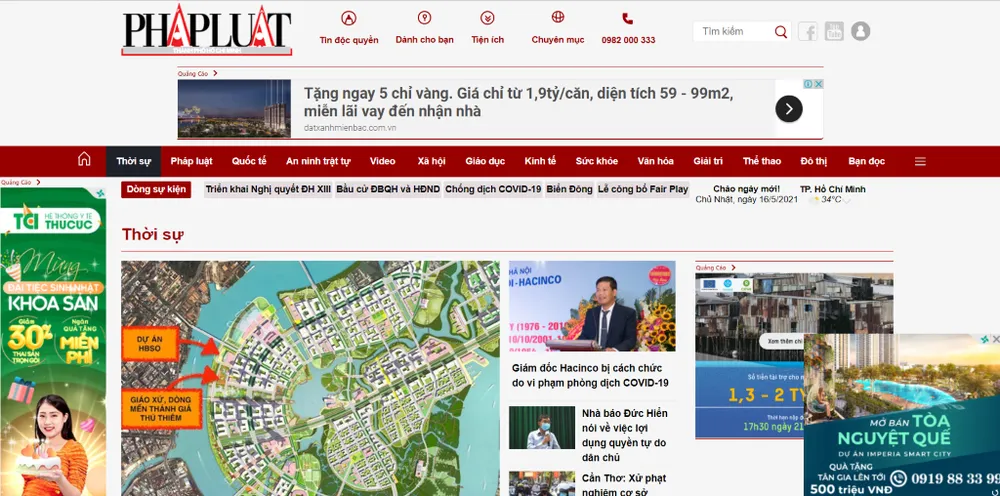Open the YouTube channel icon
Screen dimensions: 1000x496
(x=834, y=32)
